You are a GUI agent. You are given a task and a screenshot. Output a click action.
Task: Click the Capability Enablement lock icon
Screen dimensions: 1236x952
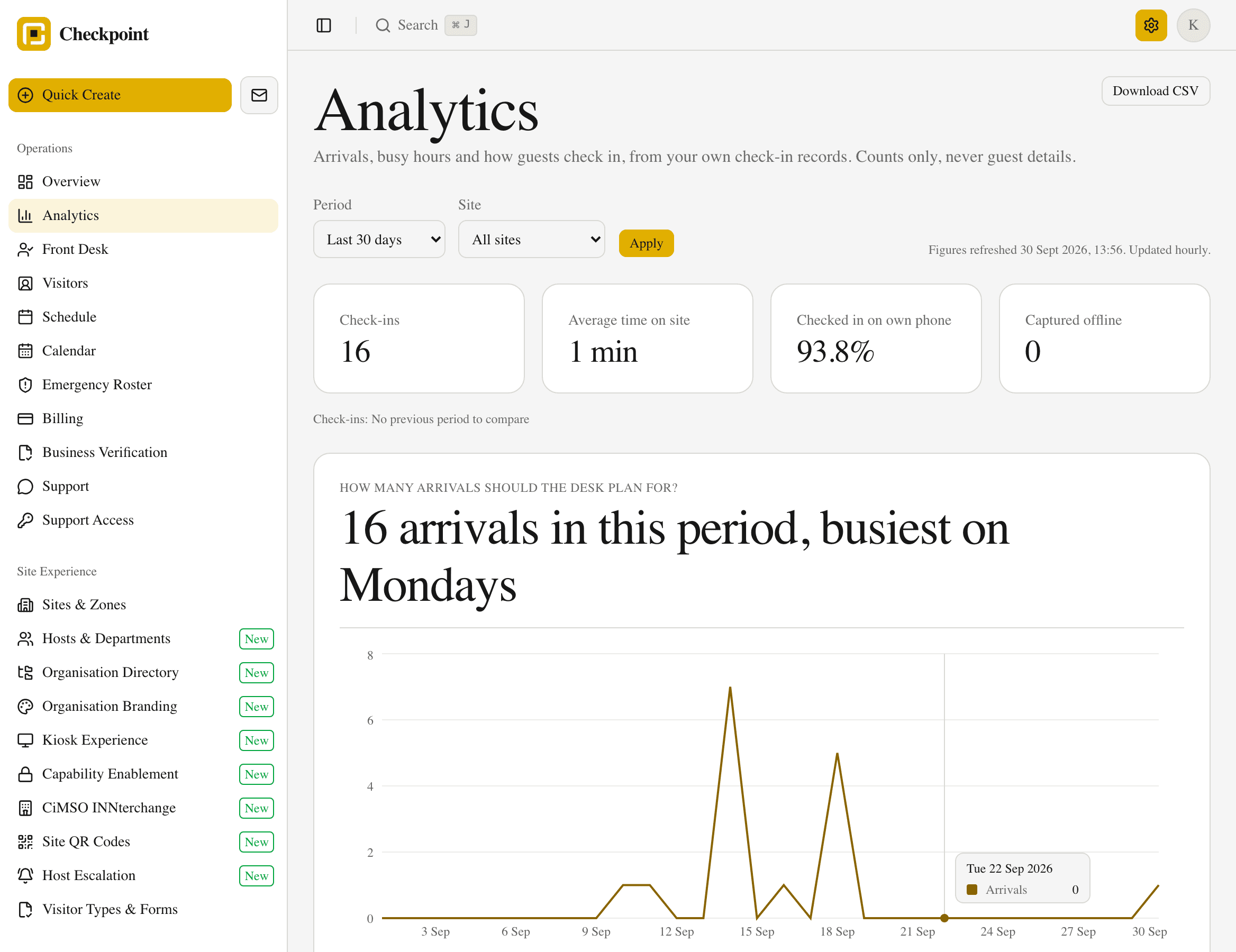click(x=25, y=774)
